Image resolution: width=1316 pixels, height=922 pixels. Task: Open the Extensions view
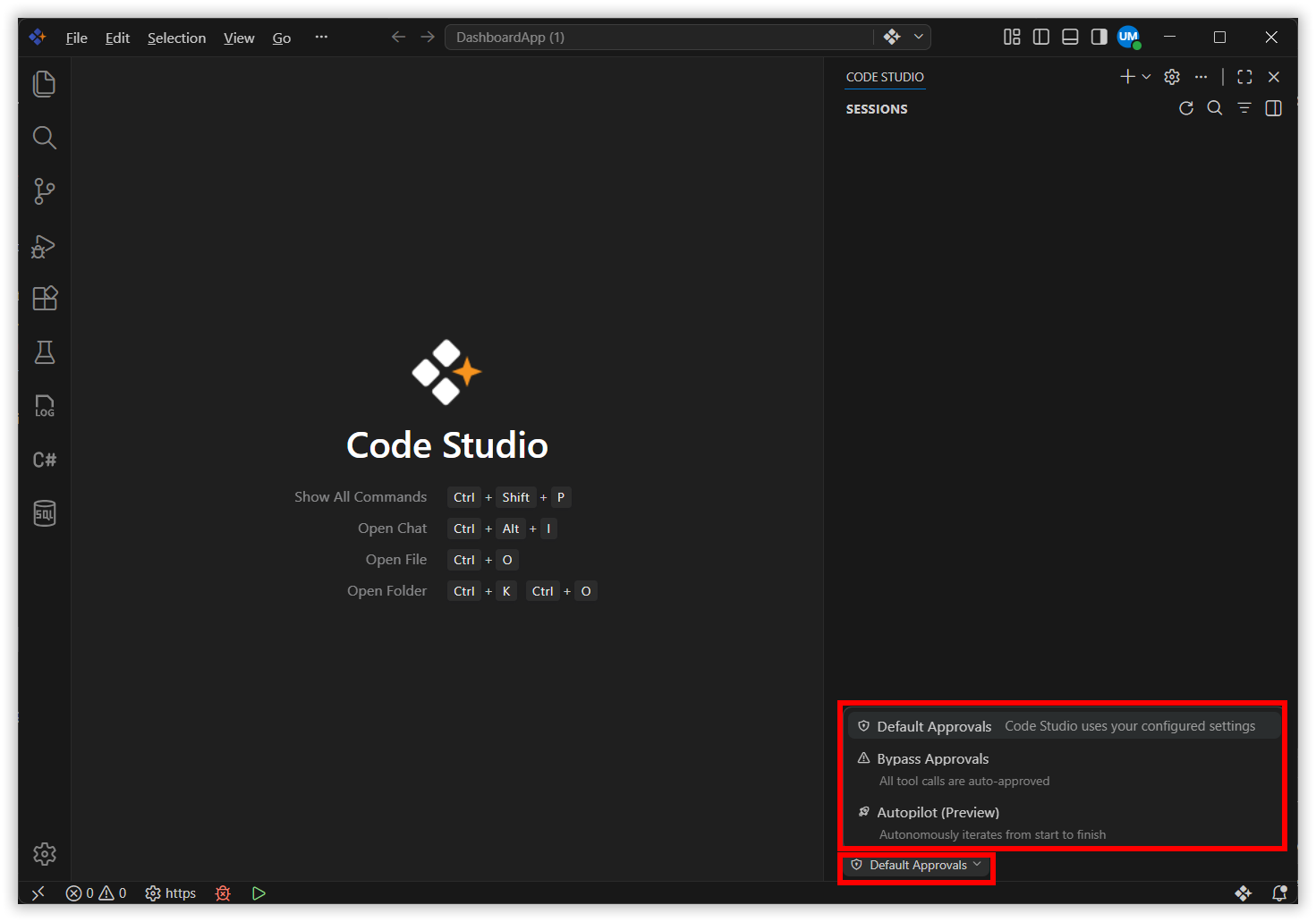point(45,299)
